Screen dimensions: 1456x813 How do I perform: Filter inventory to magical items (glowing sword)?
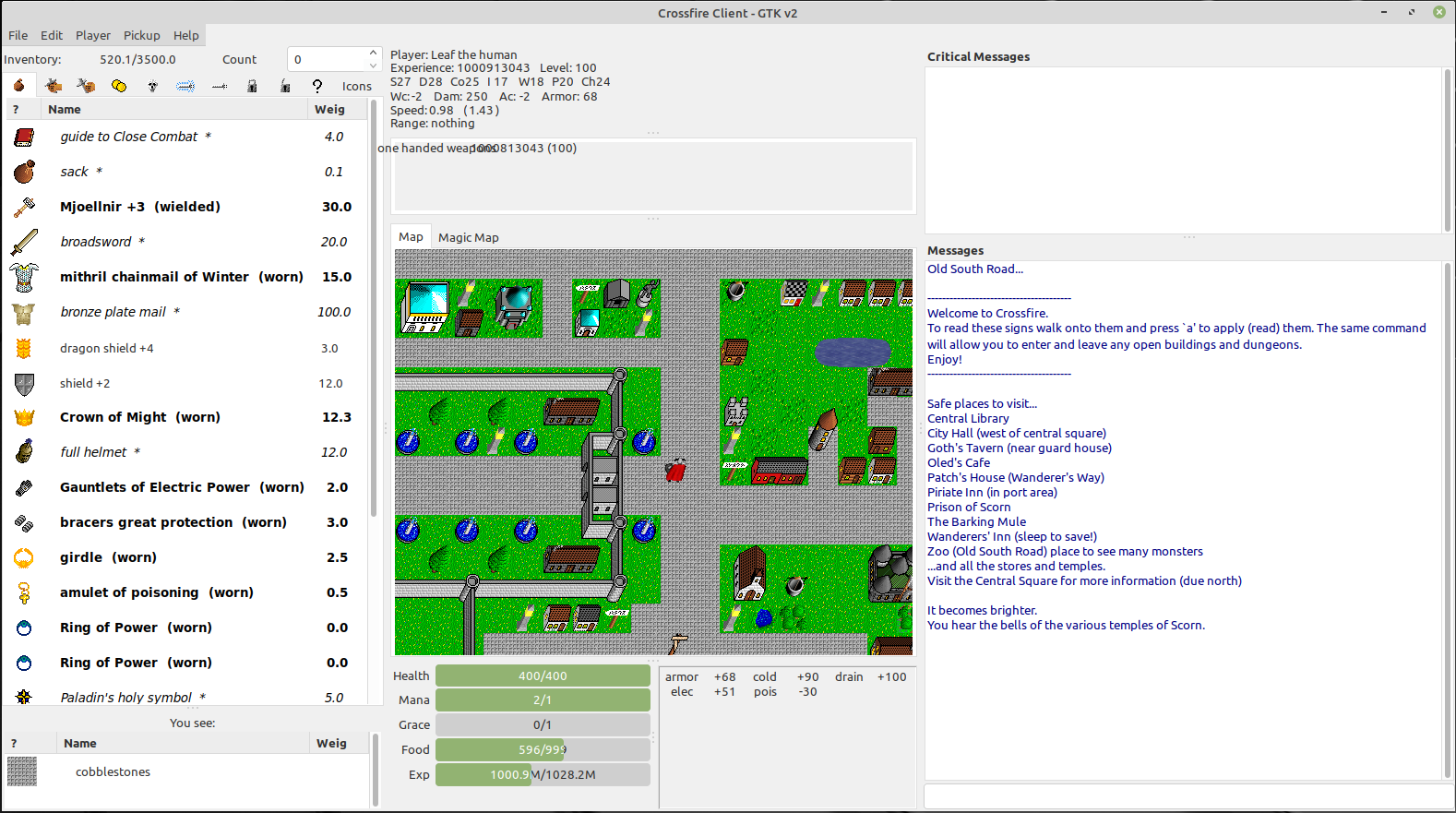pos(185,86)
